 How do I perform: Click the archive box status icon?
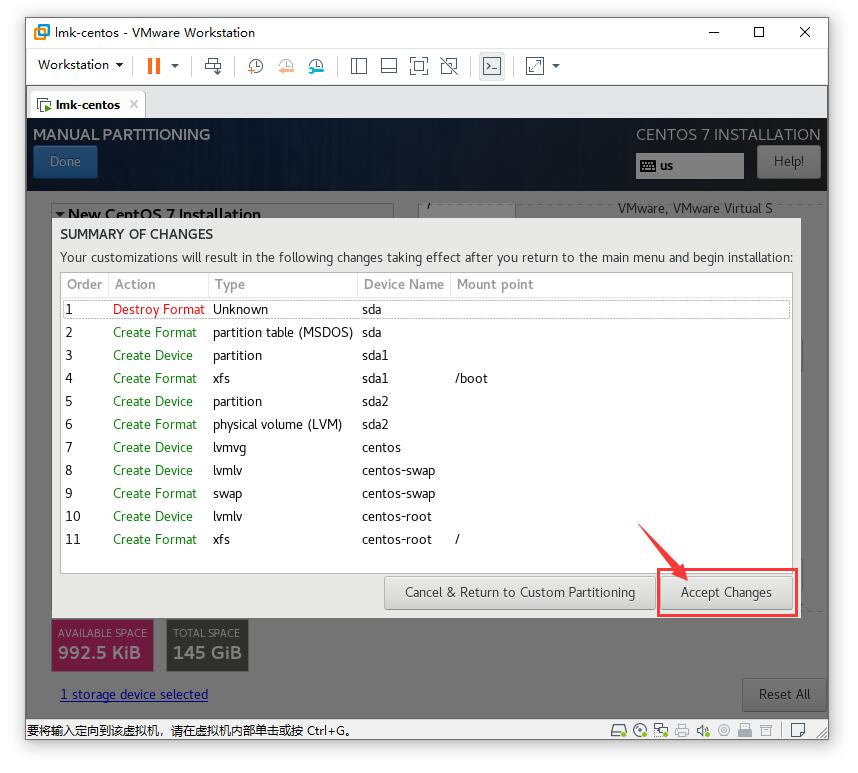[766, 730]
